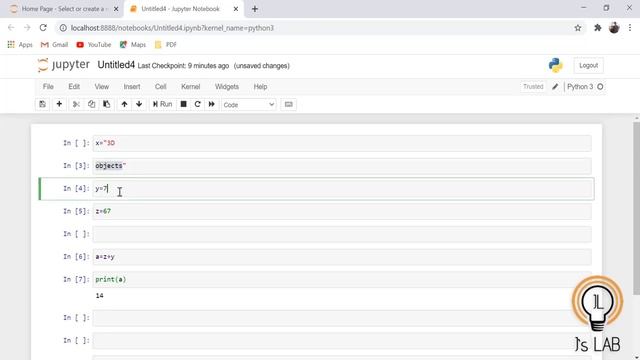
Task: Go back in browser history
Action: (11, 28)
